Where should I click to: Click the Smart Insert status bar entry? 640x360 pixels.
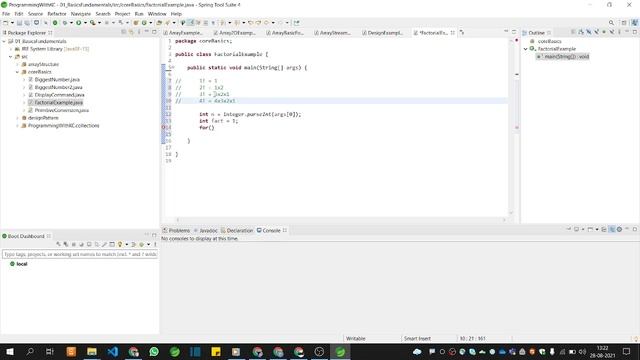[417, 338]
